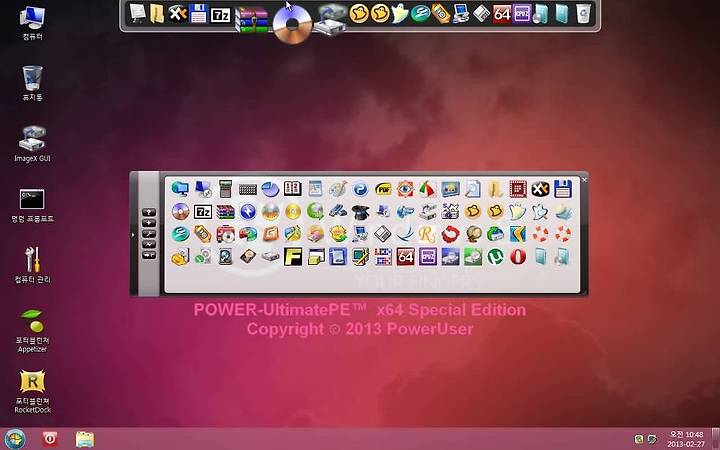Click the white ghost icon in top dock

click(400, 14)
